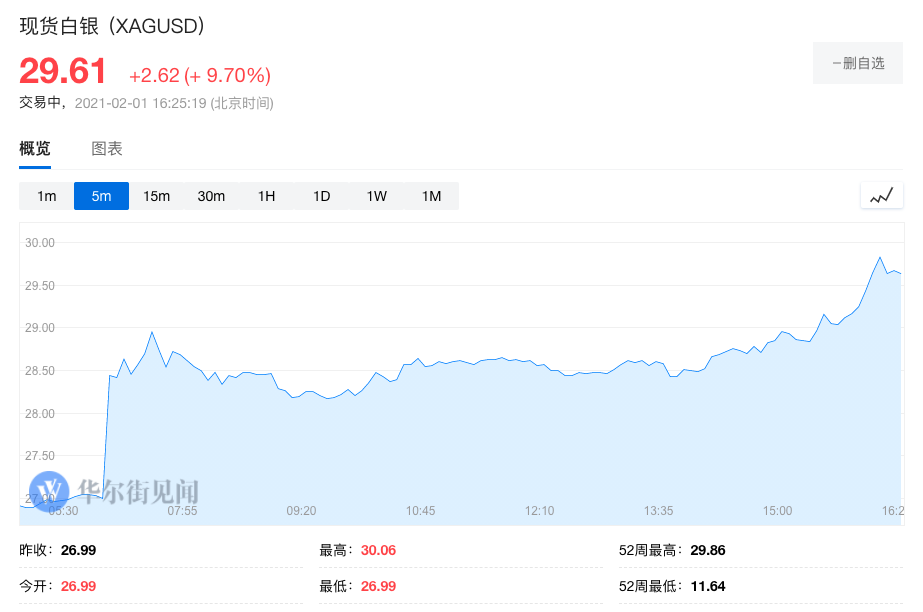
Task: Click the 15:00 time axis label
Action: pos(778,511)
